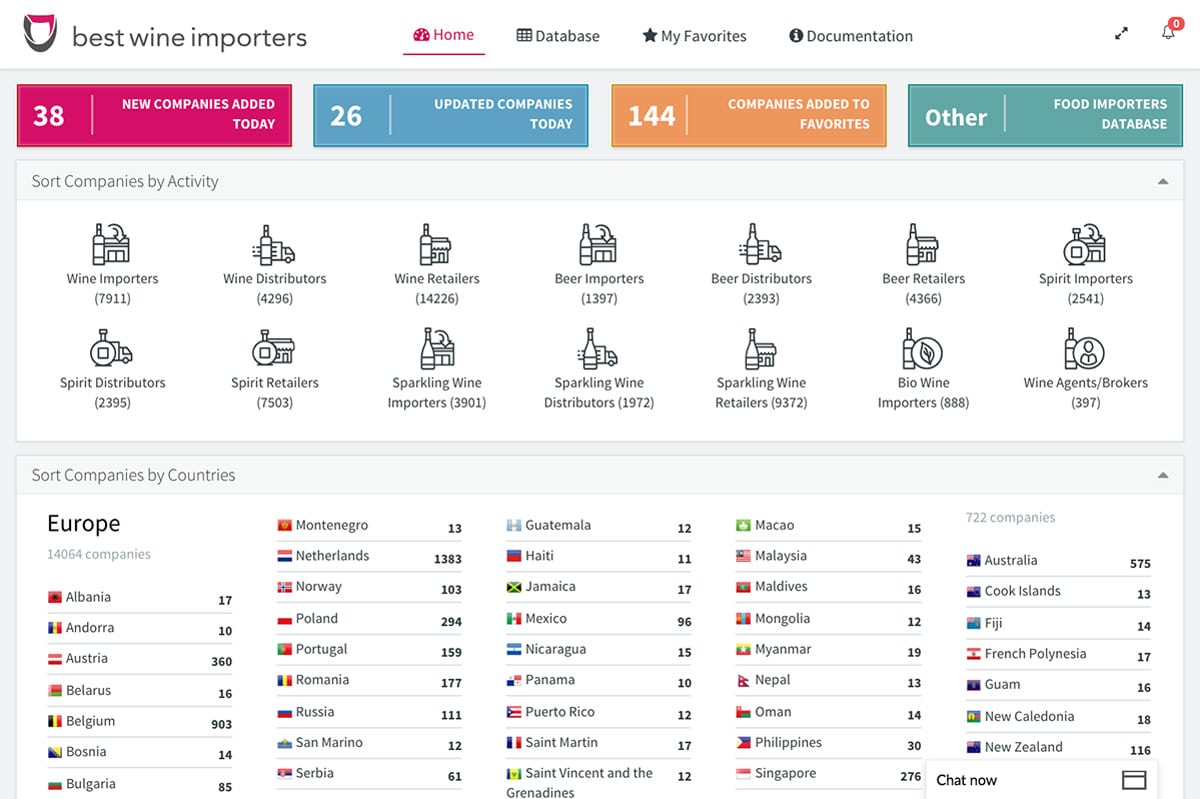Switch to the Database tab
The image size is (1200, 799).
coord(558,36)
